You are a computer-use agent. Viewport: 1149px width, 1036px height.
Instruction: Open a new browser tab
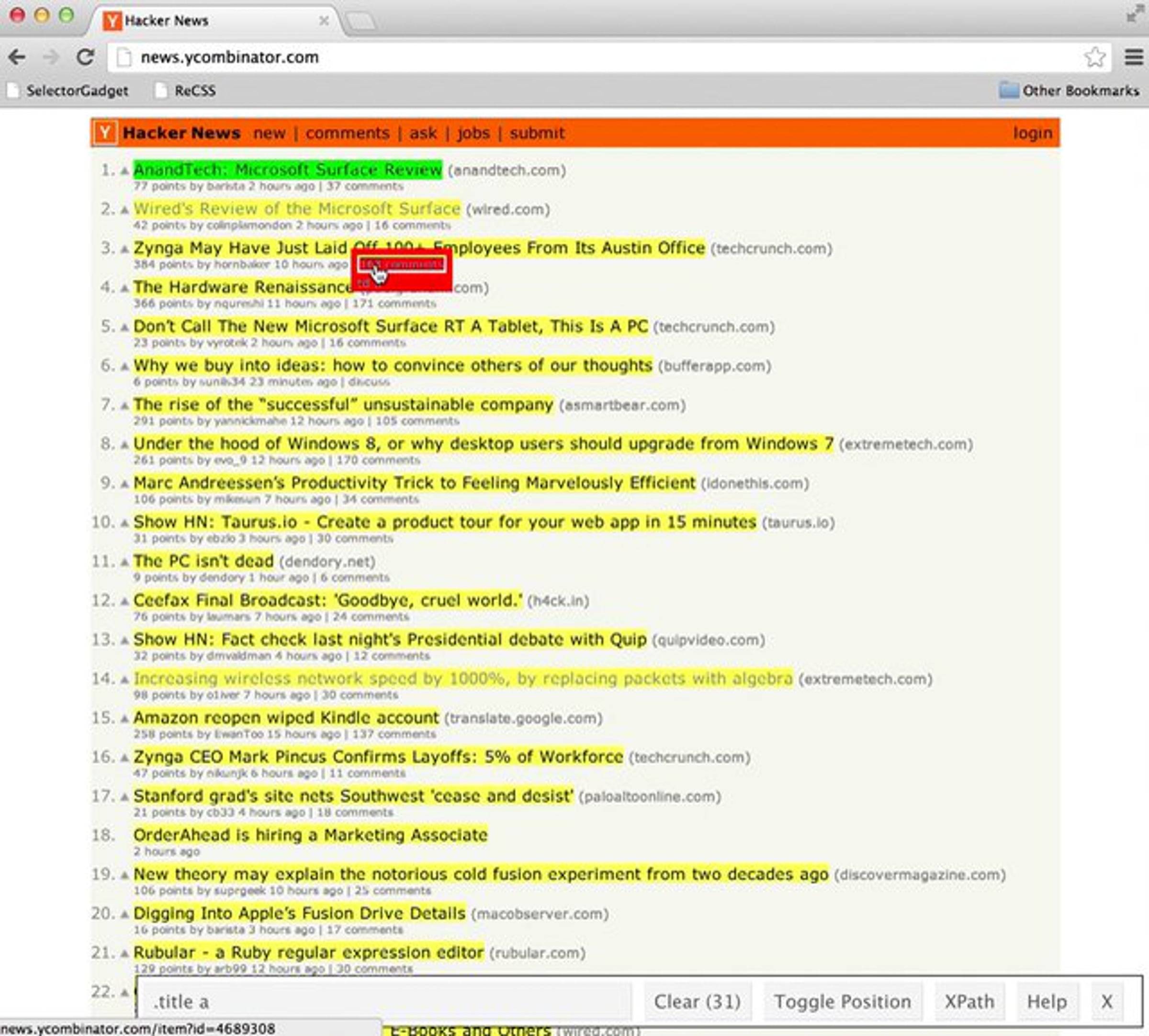pos(361,22)
